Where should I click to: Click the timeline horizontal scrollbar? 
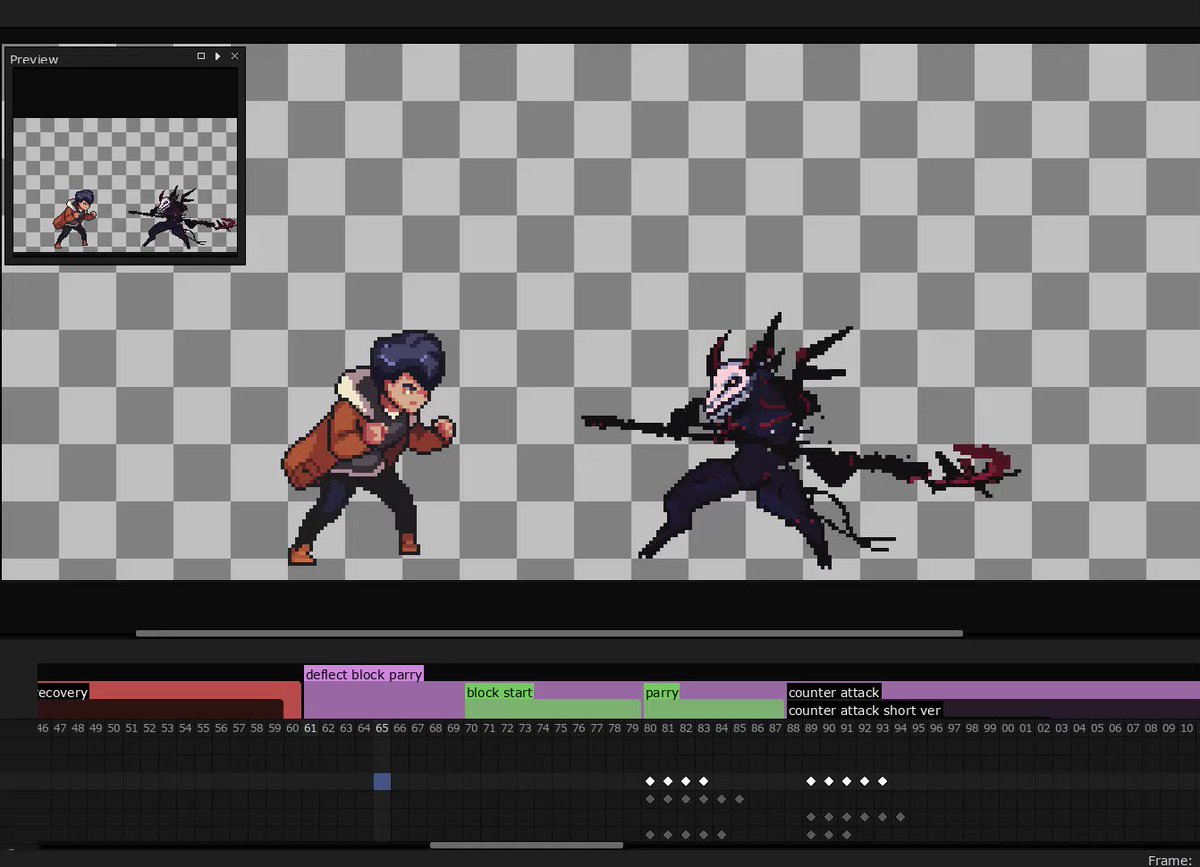click(526, 845)
